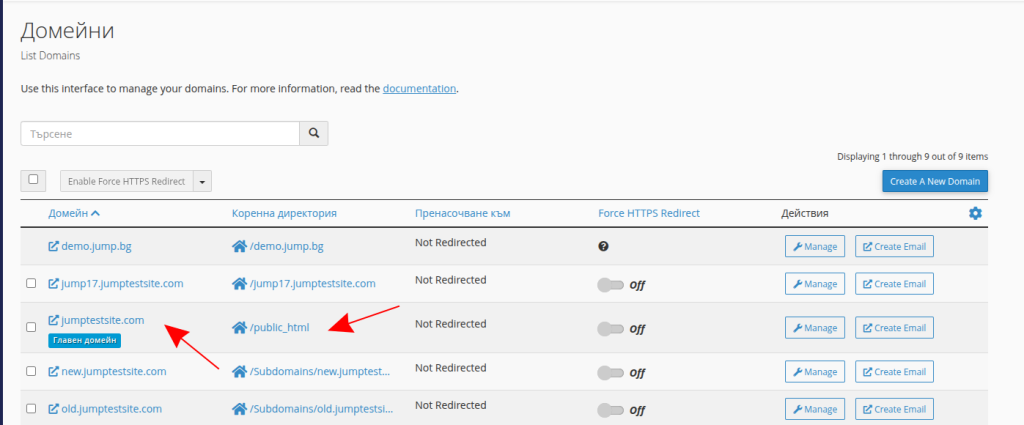This screenshot has width=1024, height=425.
Task: Open table settings gear icon
Action: coord(975,213)
